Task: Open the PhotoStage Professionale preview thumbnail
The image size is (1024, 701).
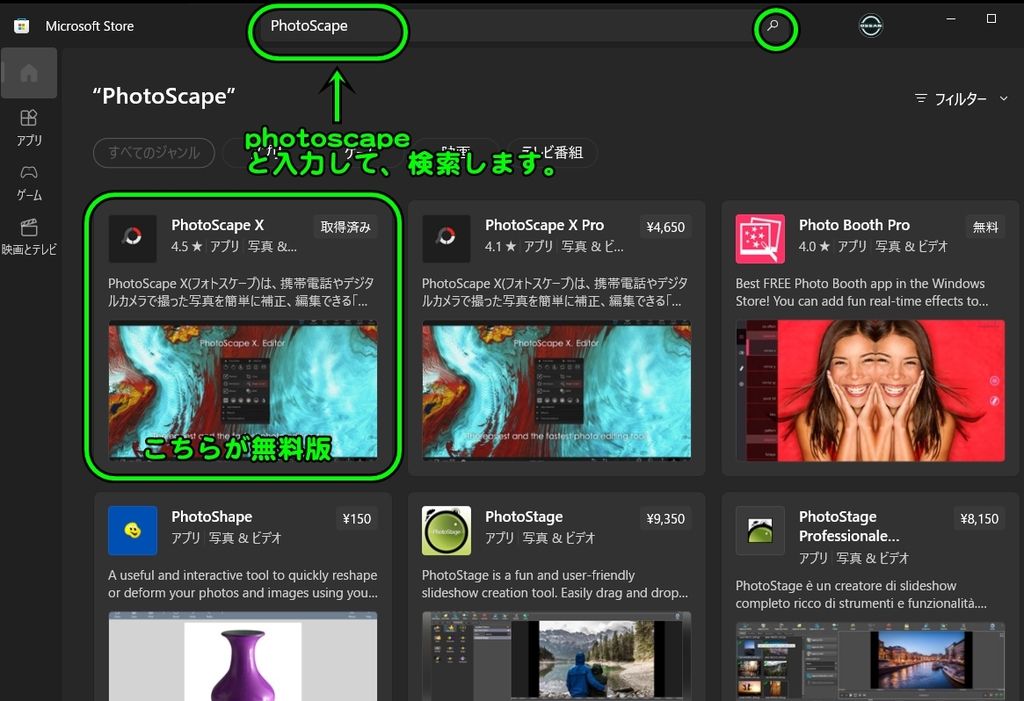Action: point(870,661)
